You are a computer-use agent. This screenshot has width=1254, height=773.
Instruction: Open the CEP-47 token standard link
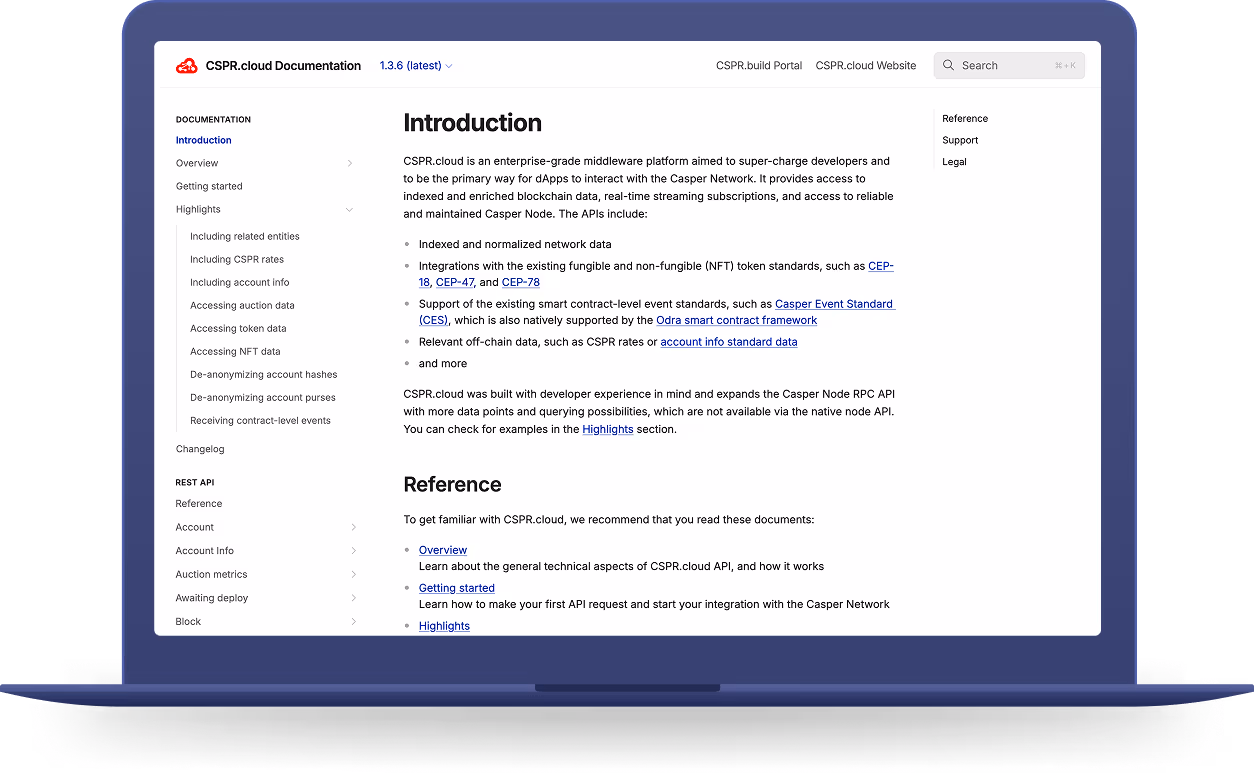tap(455, 283)
